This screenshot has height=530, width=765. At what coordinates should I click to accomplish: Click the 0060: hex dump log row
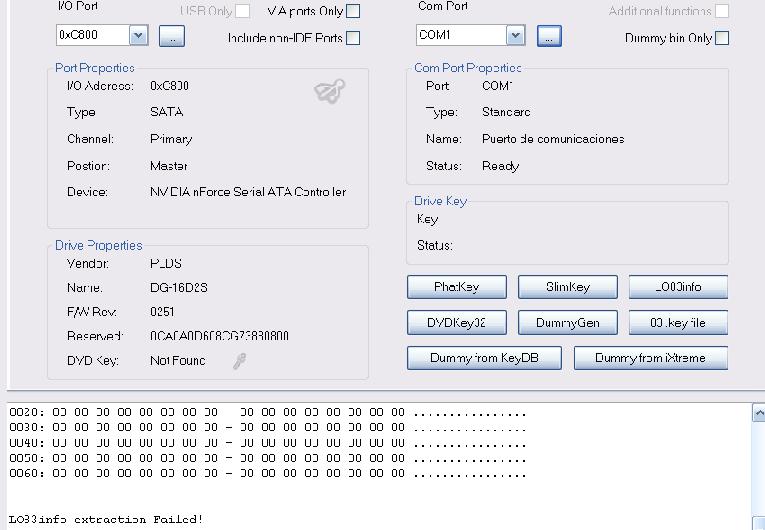coord(267,473)
